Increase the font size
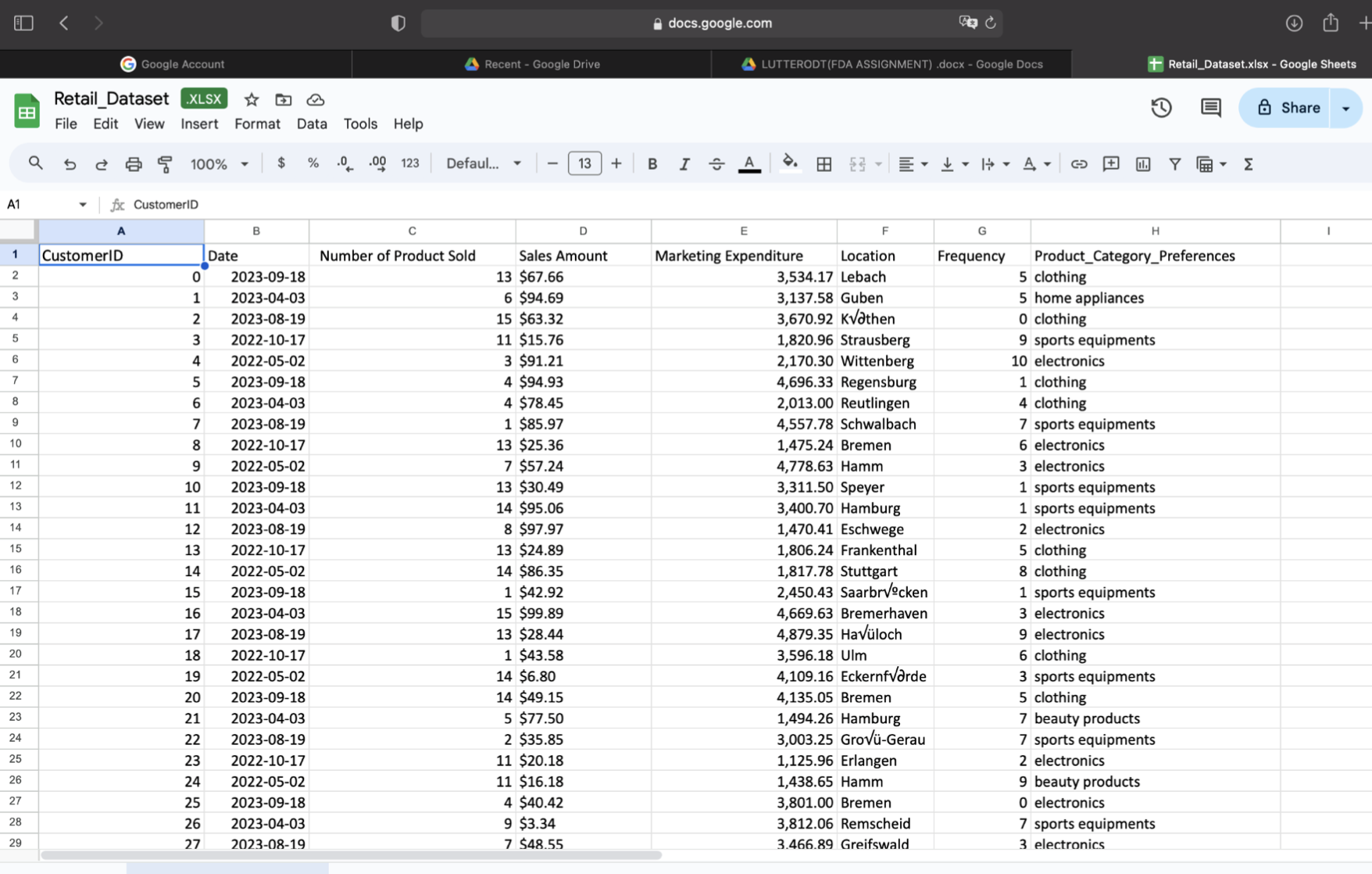This screenshot has height=874, width=1372. 616,163
